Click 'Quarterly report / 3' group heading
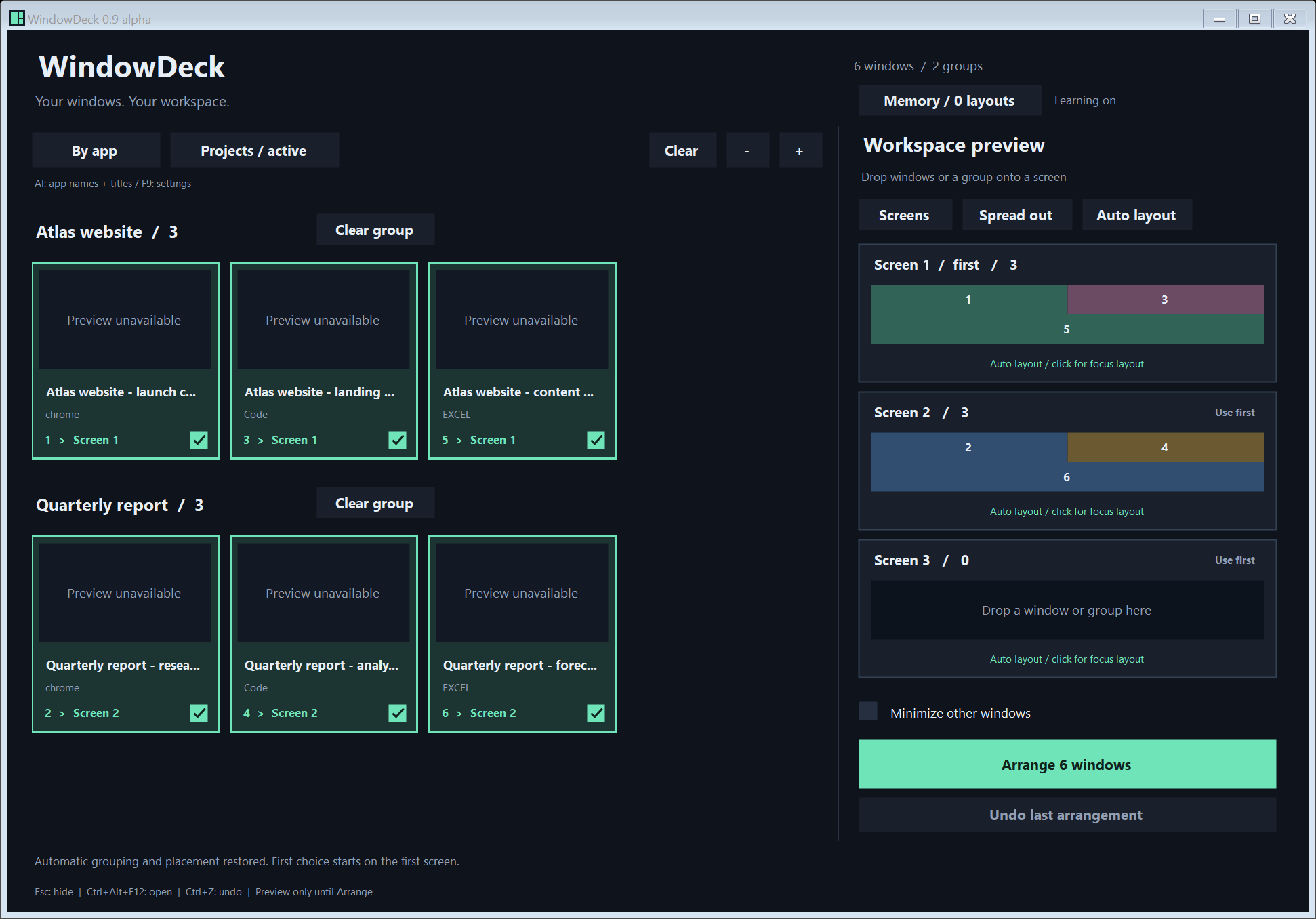The width and height of the screenshot is (1316, 919). click(120, 505)
